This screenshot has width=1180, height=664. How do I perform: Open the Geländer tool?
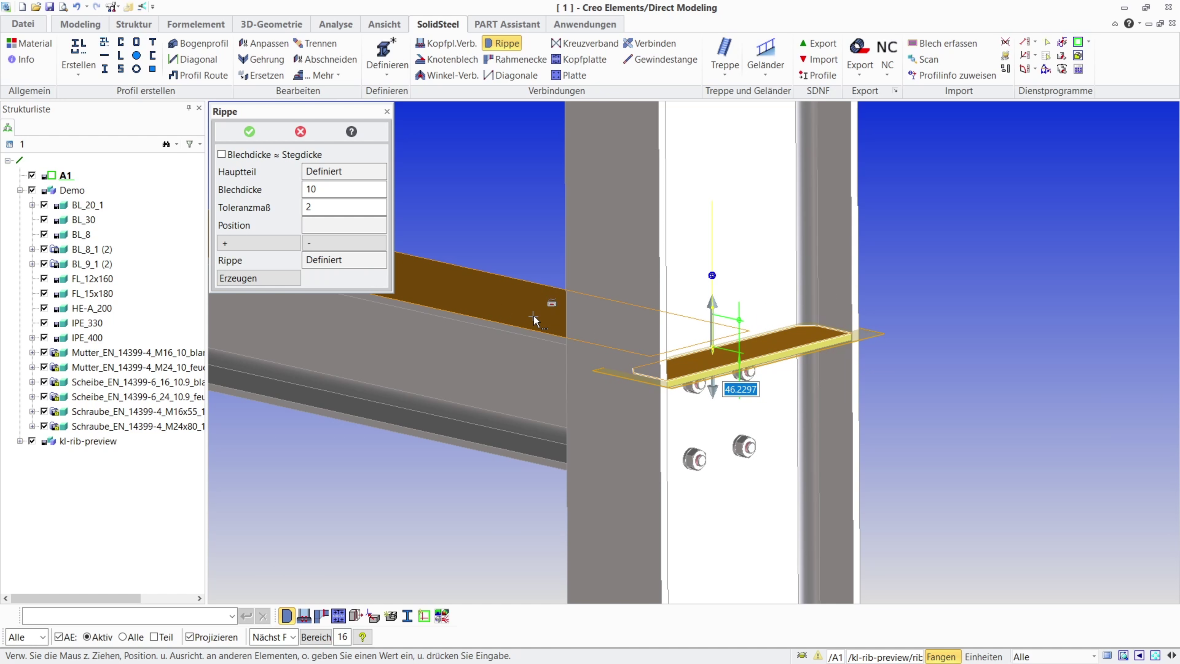(x=765, y=54)
